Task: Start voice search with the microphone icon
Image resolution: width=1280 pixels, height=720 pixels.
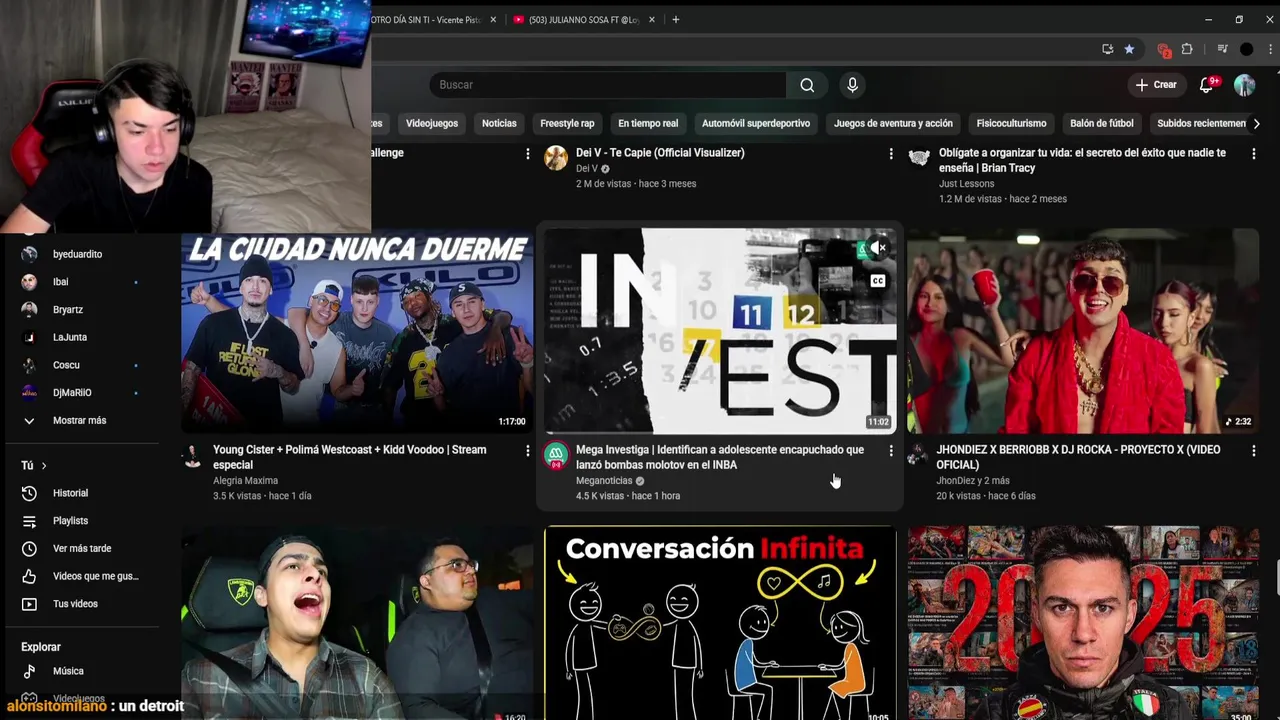Action: click(x=852, y=85)
